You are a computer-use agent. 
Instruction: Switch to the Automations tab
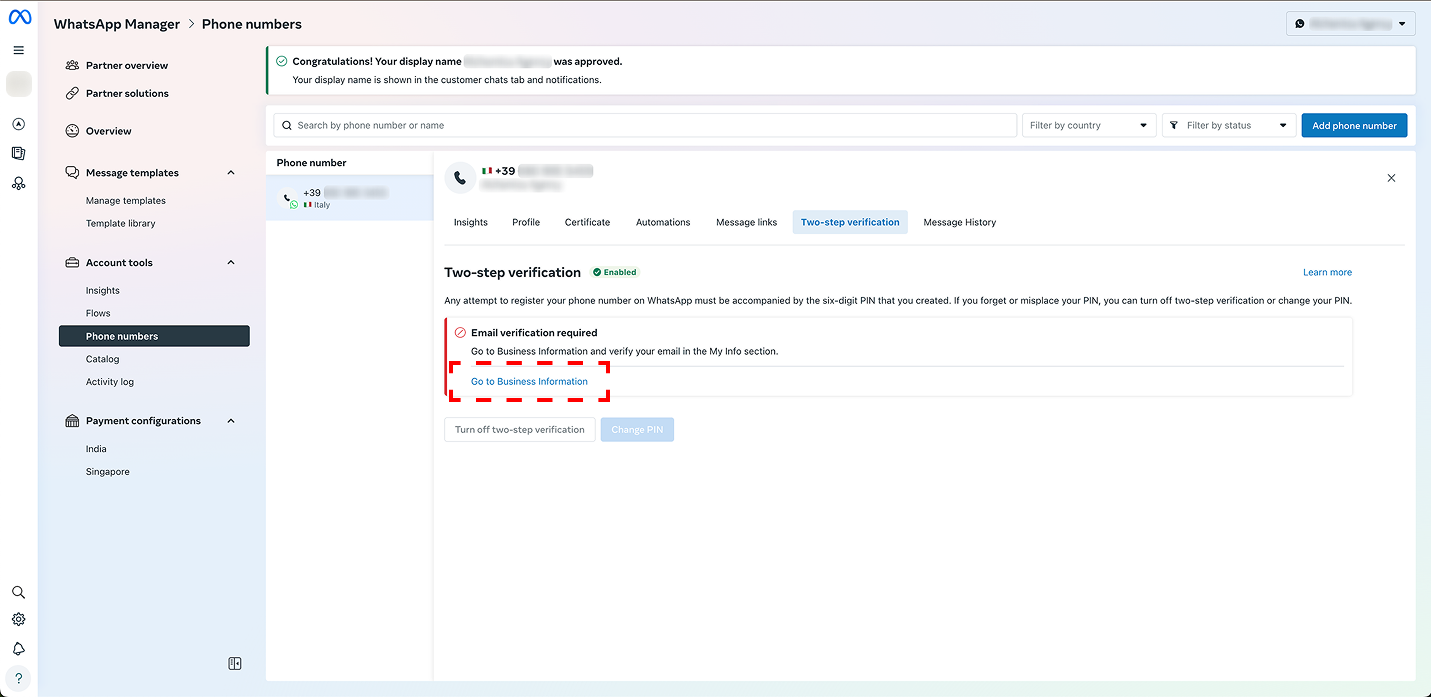point(663,222)
